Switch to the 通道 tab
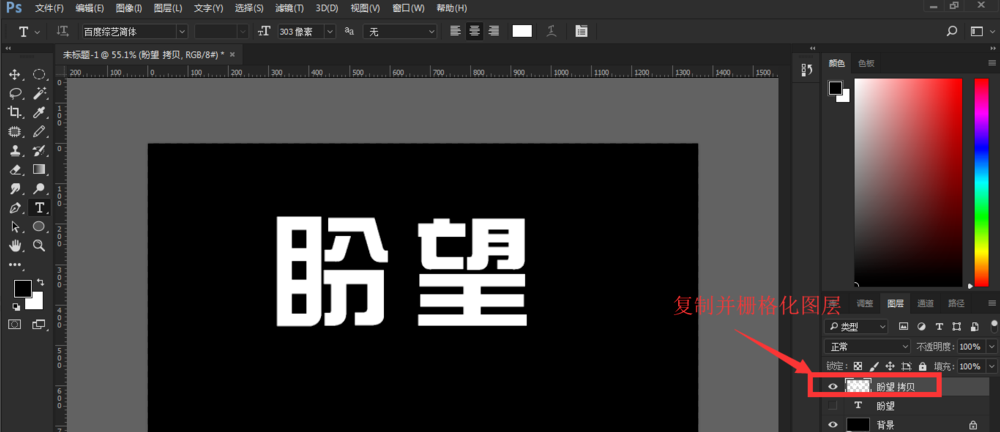The width and height of the screenshot is (1000, 432). tap(926, 303)
